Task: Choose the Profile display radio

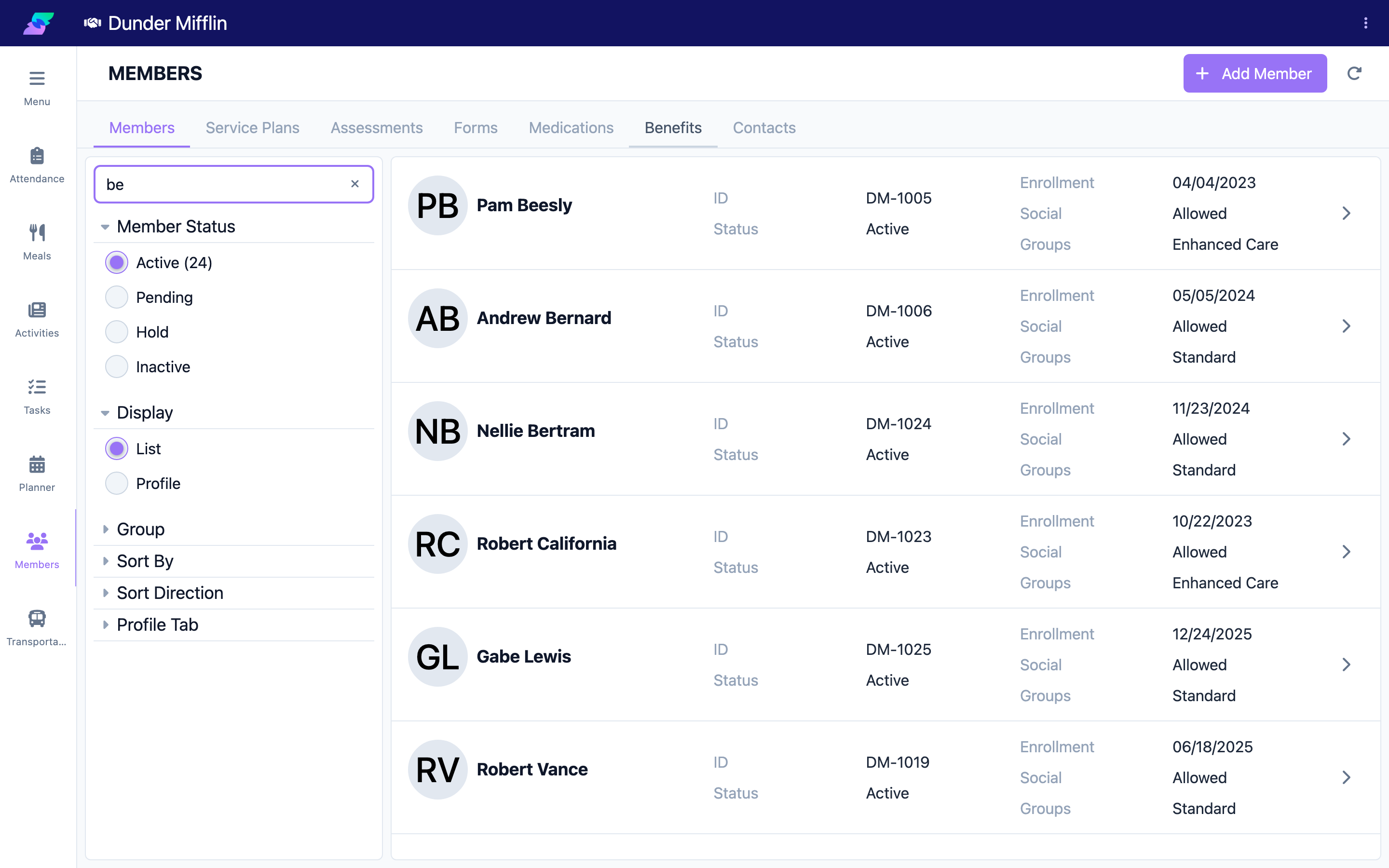Action: coord(117,483)
